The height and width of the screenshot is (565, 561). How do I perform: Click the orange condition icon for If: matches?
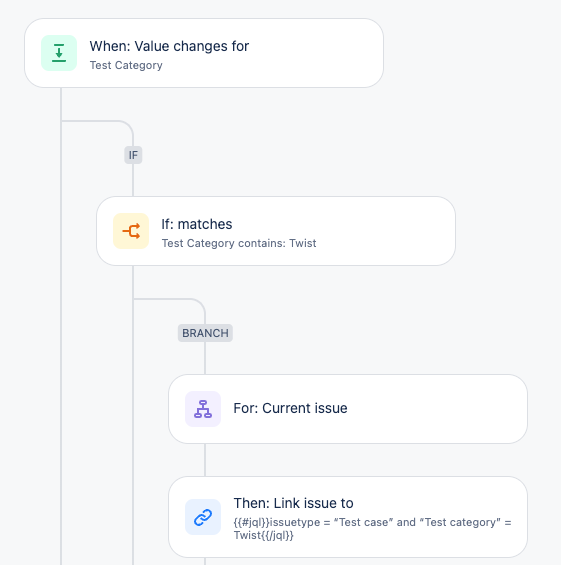[x=131, y=231]
